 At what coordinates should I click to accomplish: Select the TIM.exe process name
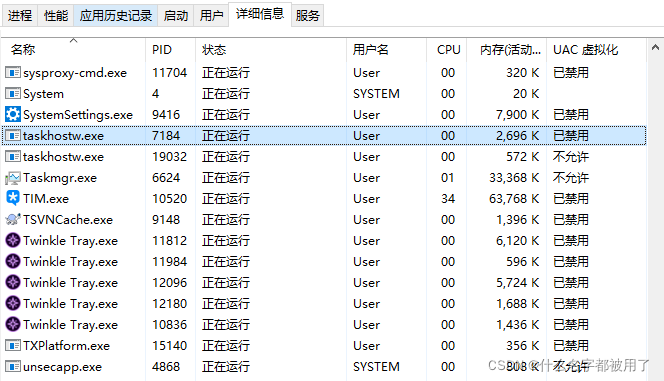(x=46, y=199)
